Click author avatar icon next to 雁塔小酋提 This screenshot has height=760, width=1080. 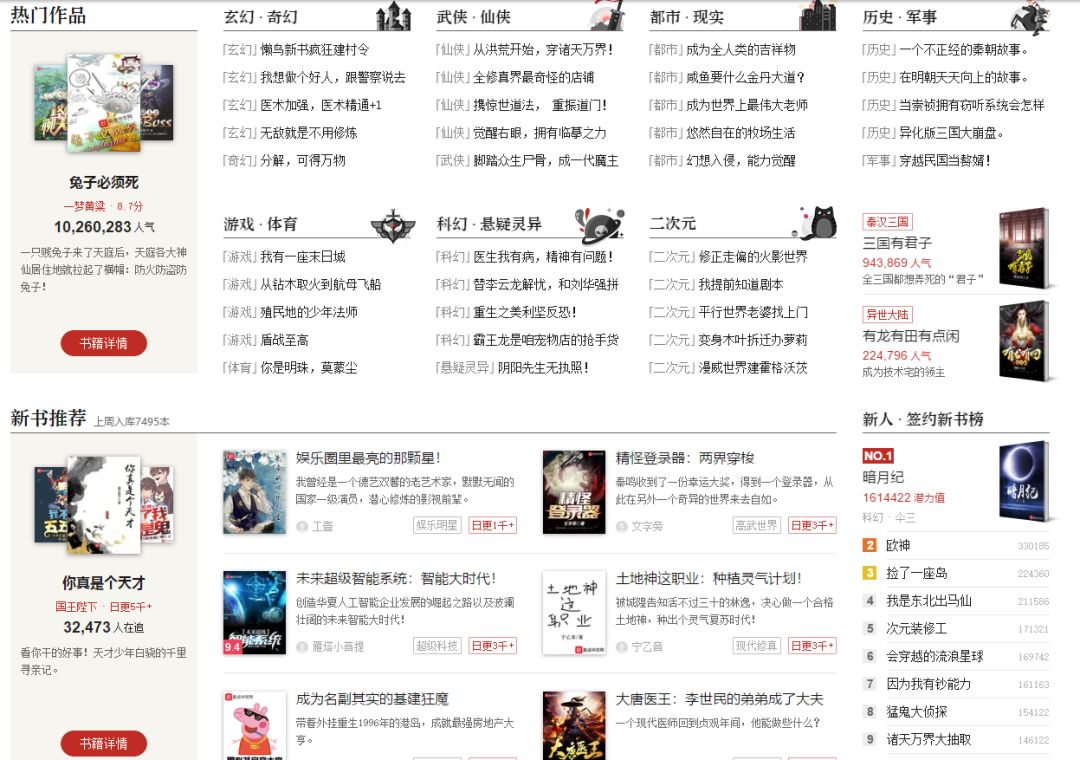[302, 647]
